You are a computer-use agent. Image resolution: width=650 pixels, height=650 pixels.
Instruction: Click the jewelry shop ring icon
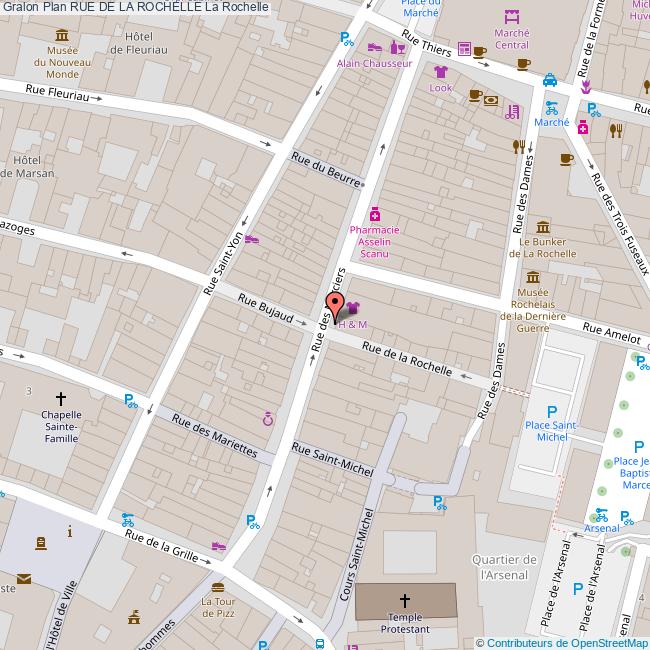click(267, 417)
